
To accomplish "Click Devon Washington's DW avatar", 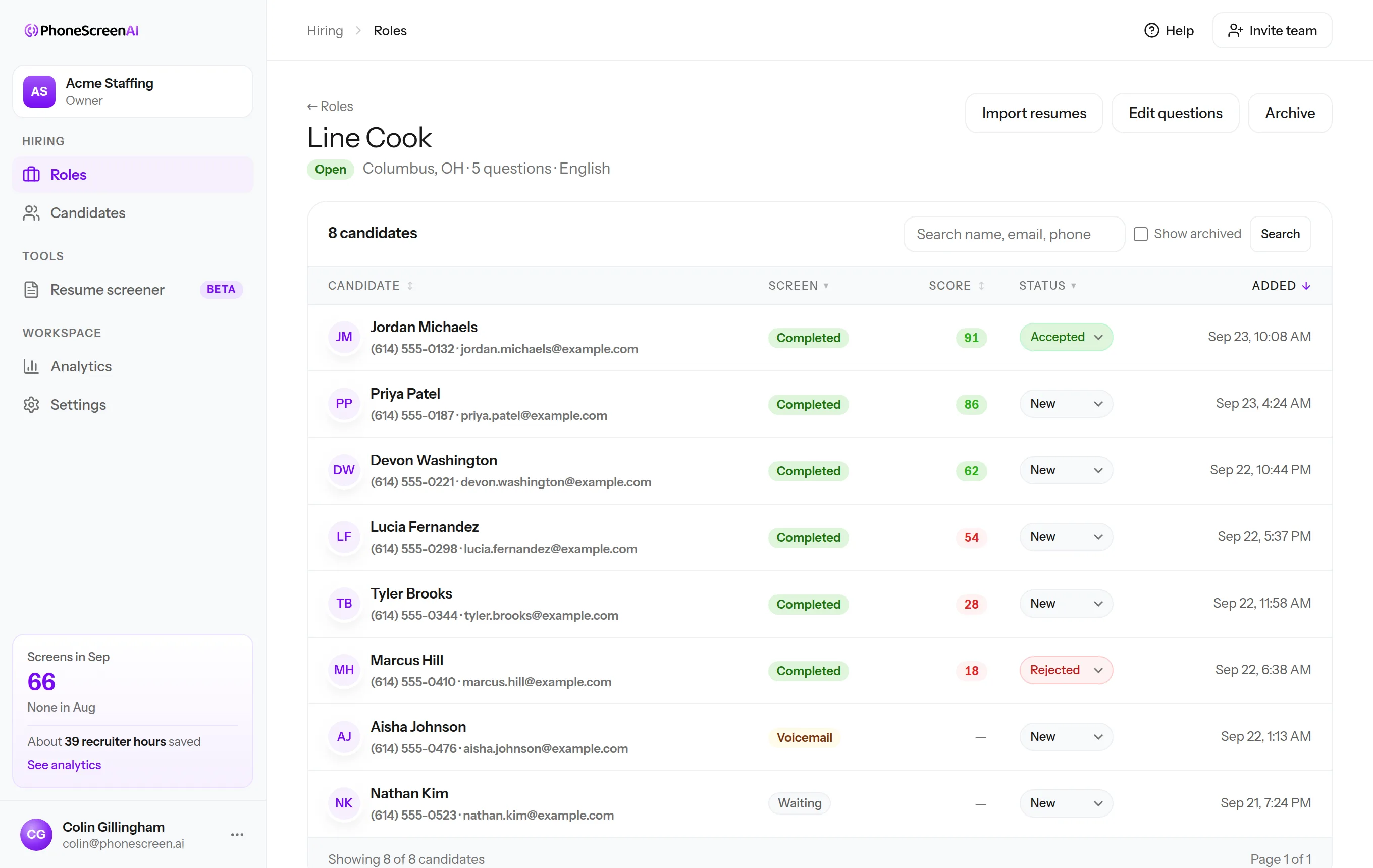I will (344, 470).
